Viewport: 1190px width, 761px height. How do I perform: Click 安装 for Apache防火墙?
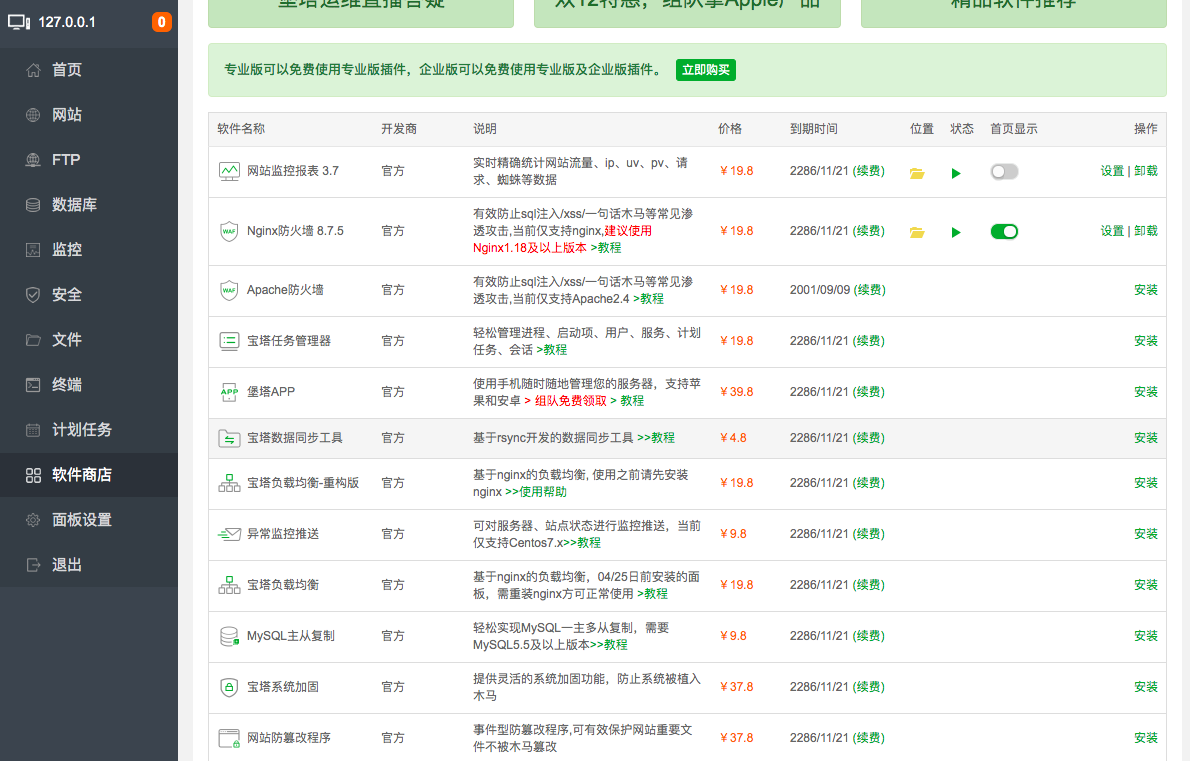(x=1146, y=290)
